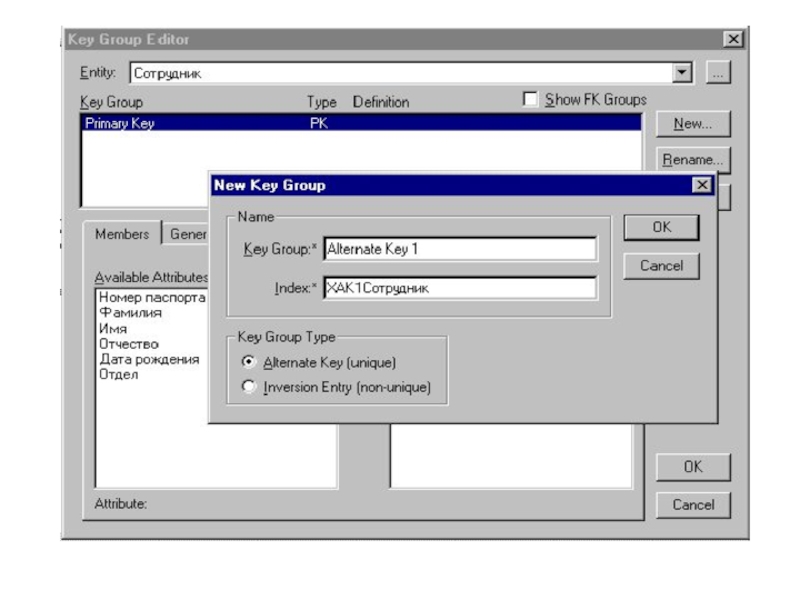
Task: Click the Rename... button
Action: [692, 160]
